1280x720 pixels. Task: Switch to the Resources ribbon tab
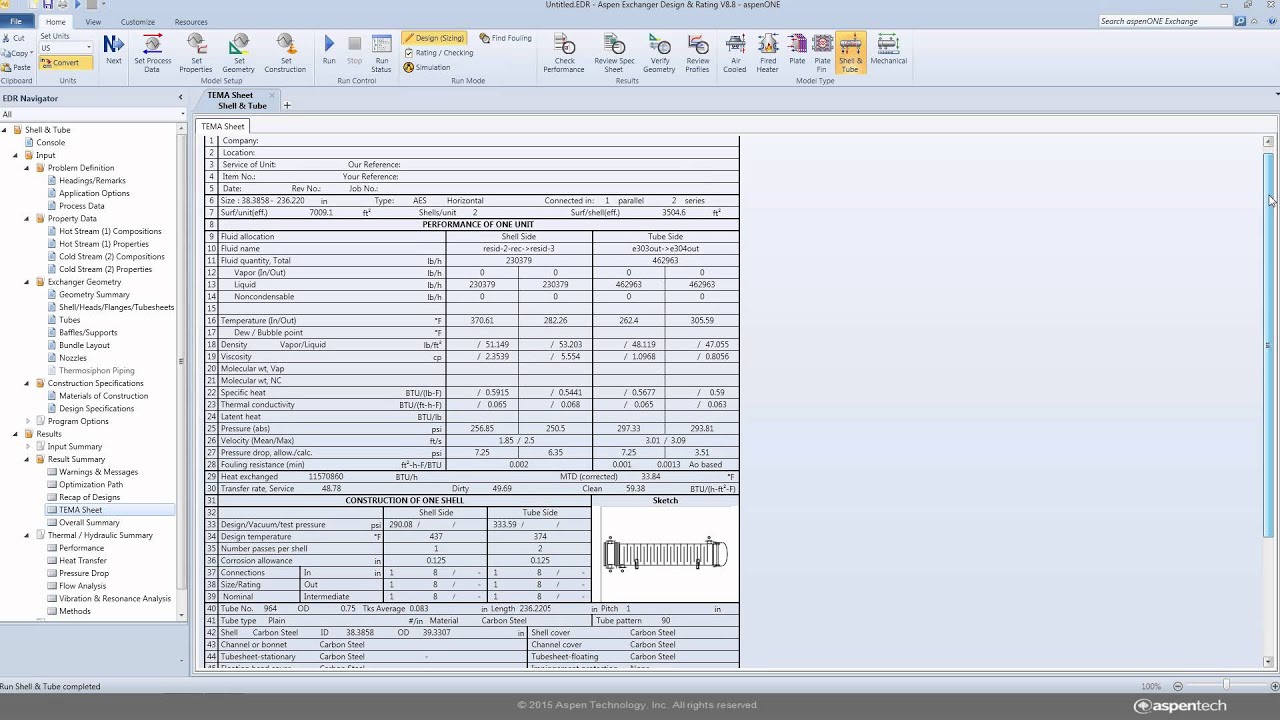point(191,22)
